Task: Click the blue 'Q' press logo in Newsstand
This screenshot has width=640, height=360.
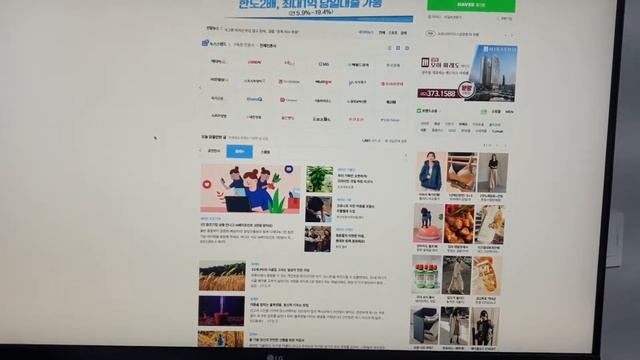Action: pyautogui.click(x=254, y=99)
